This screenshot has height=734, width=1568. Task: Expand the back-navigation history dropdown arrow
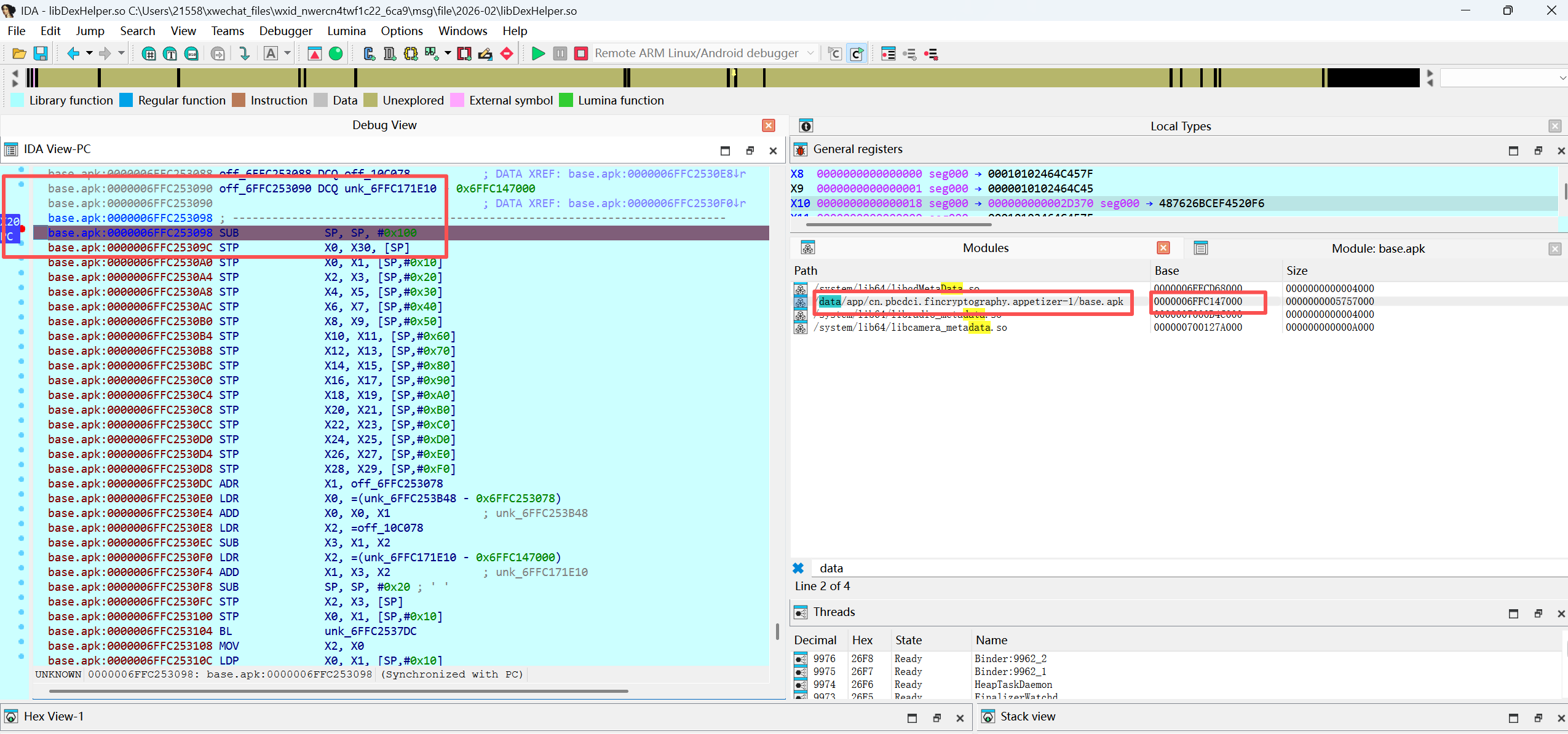pos(89,53)
